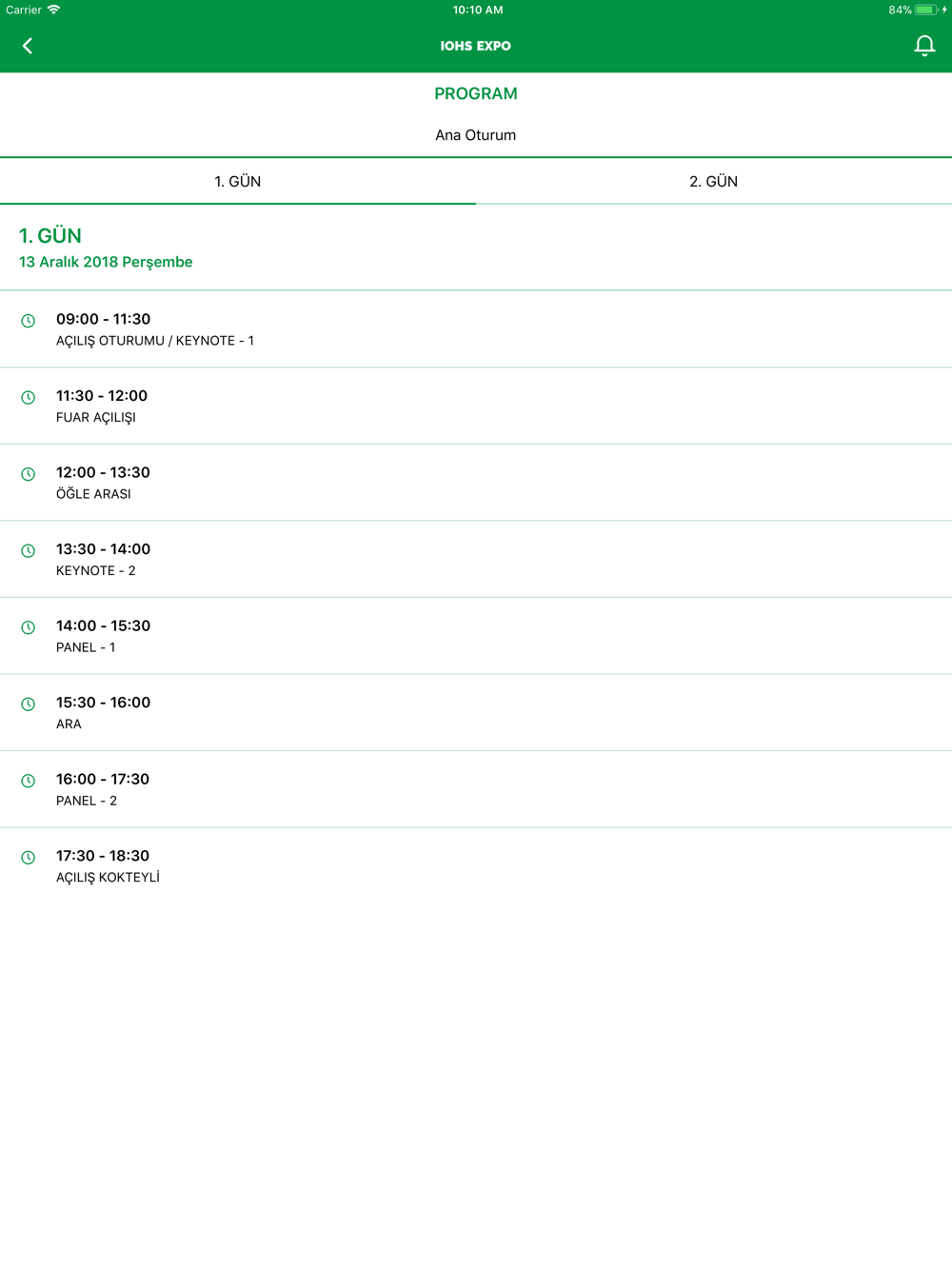Viewport: 952px width, 1270px height.
Task: Click the 17:30 - 18:30 time
Action: click(103, 855)
